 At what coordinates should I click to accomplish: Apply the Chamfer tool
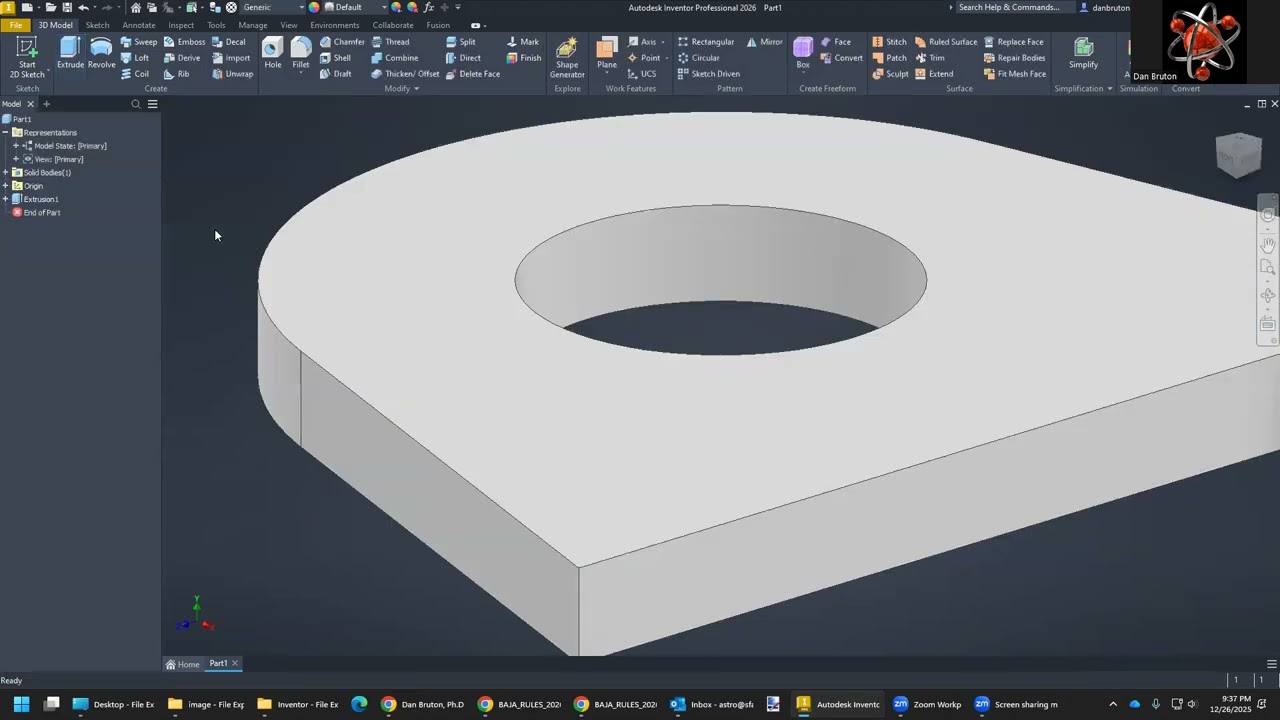point(342,42)
